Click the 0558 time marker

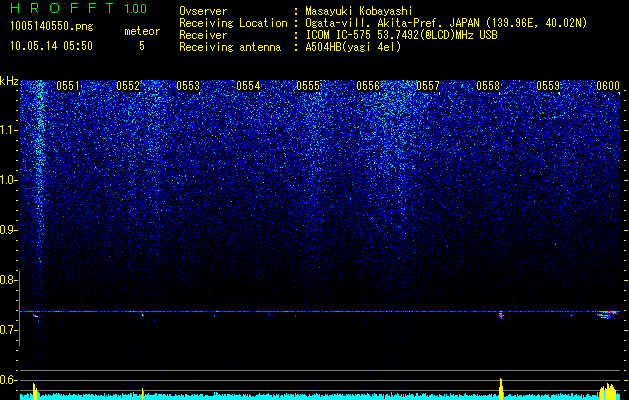[x=488, y=86]
